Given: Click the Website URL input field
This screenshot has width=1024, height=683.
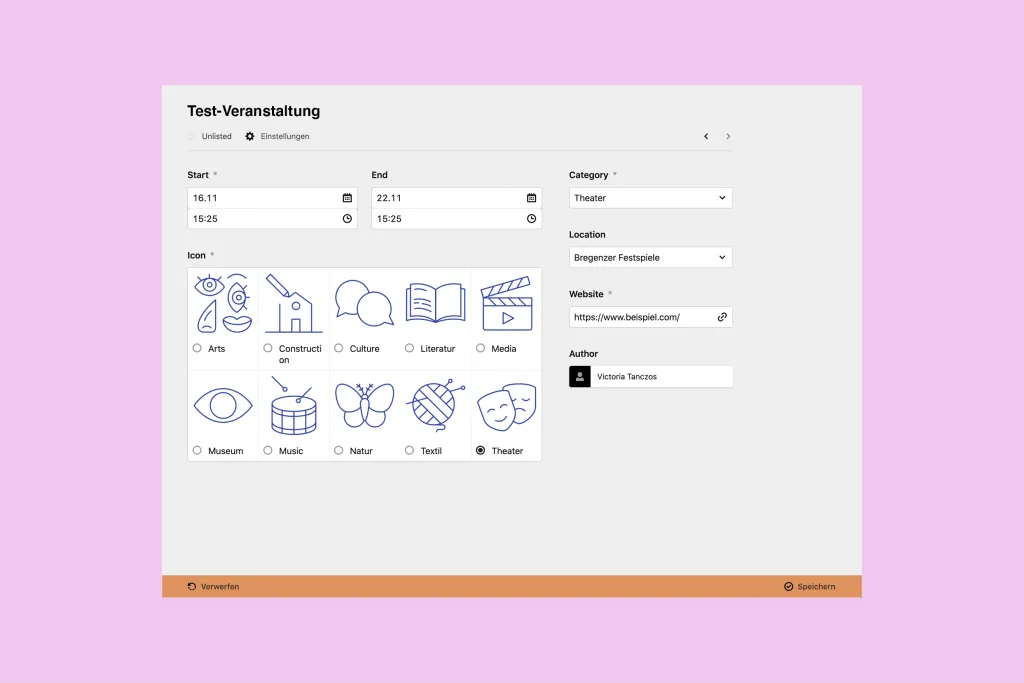Looking at the screenshot, I should [x=640, y=317].
